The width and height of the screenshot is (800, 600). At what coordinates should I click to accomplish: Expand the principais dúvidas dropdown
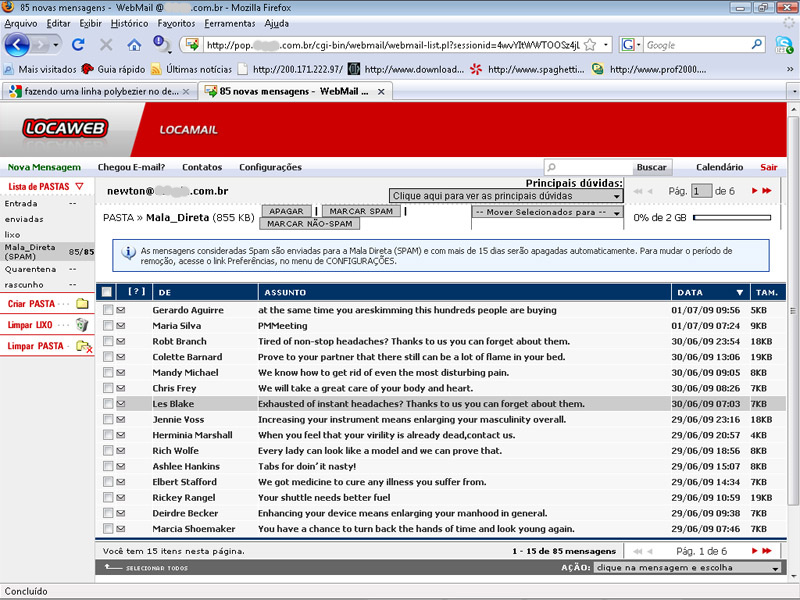point(505,197)
